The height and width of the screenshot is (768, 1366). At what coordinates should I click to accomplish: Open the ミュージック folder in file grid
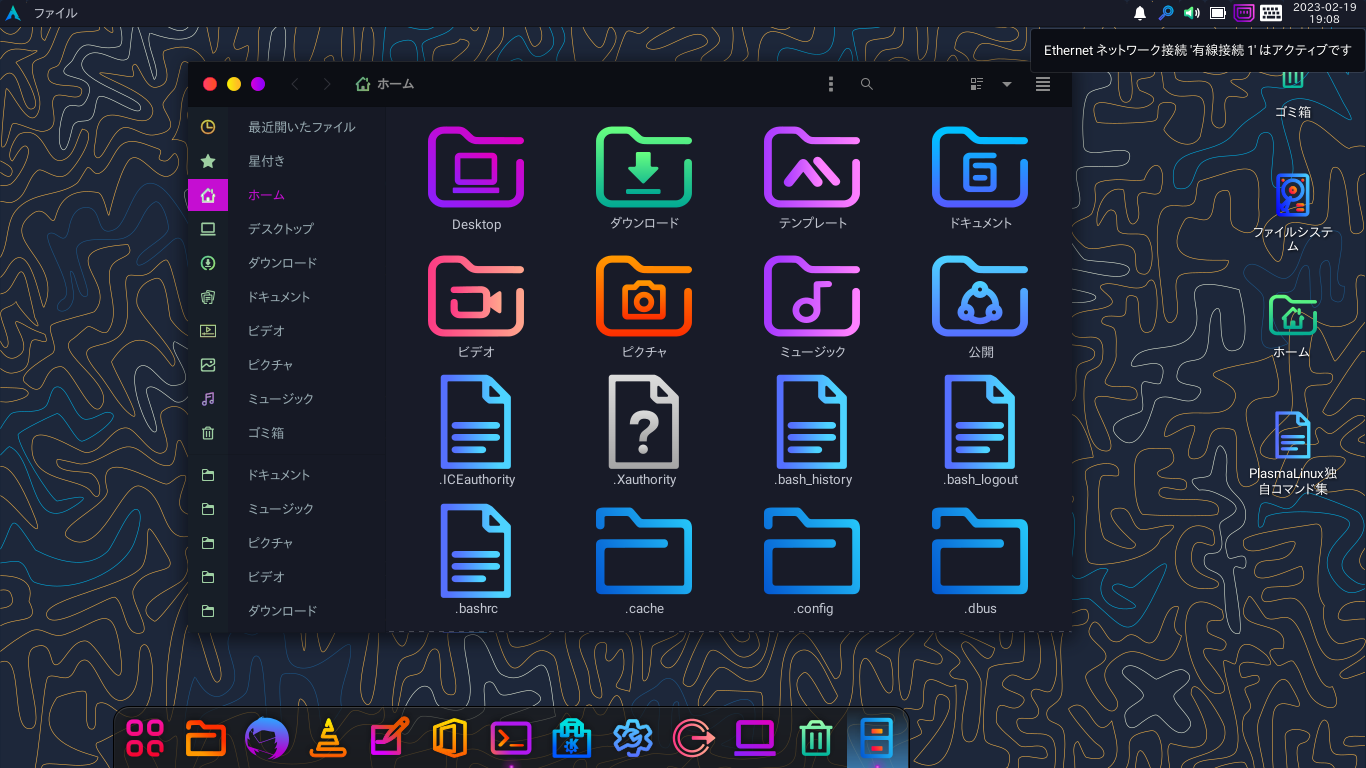812,308
